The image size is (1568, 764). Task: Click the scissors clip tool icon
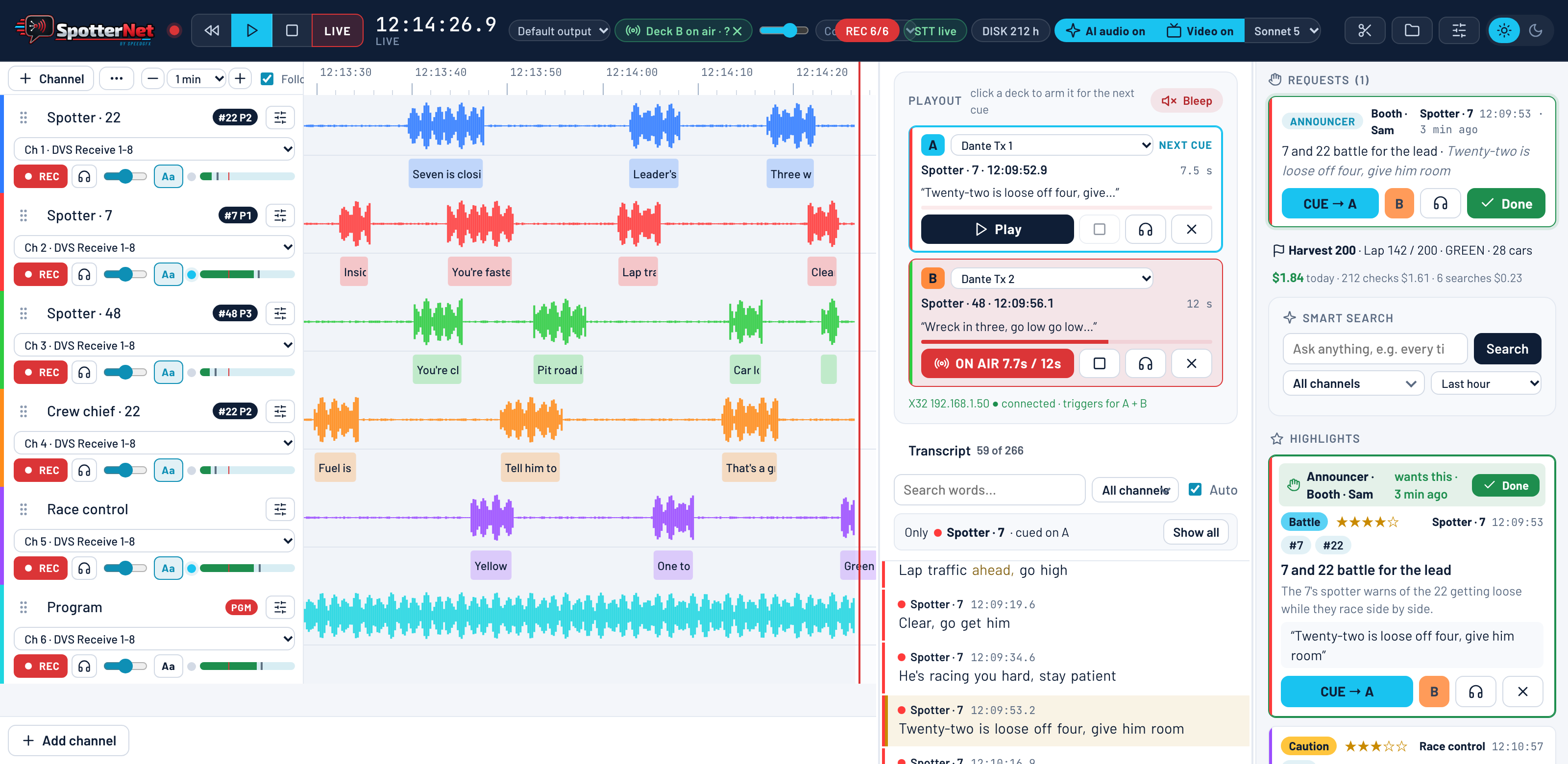1364,30
